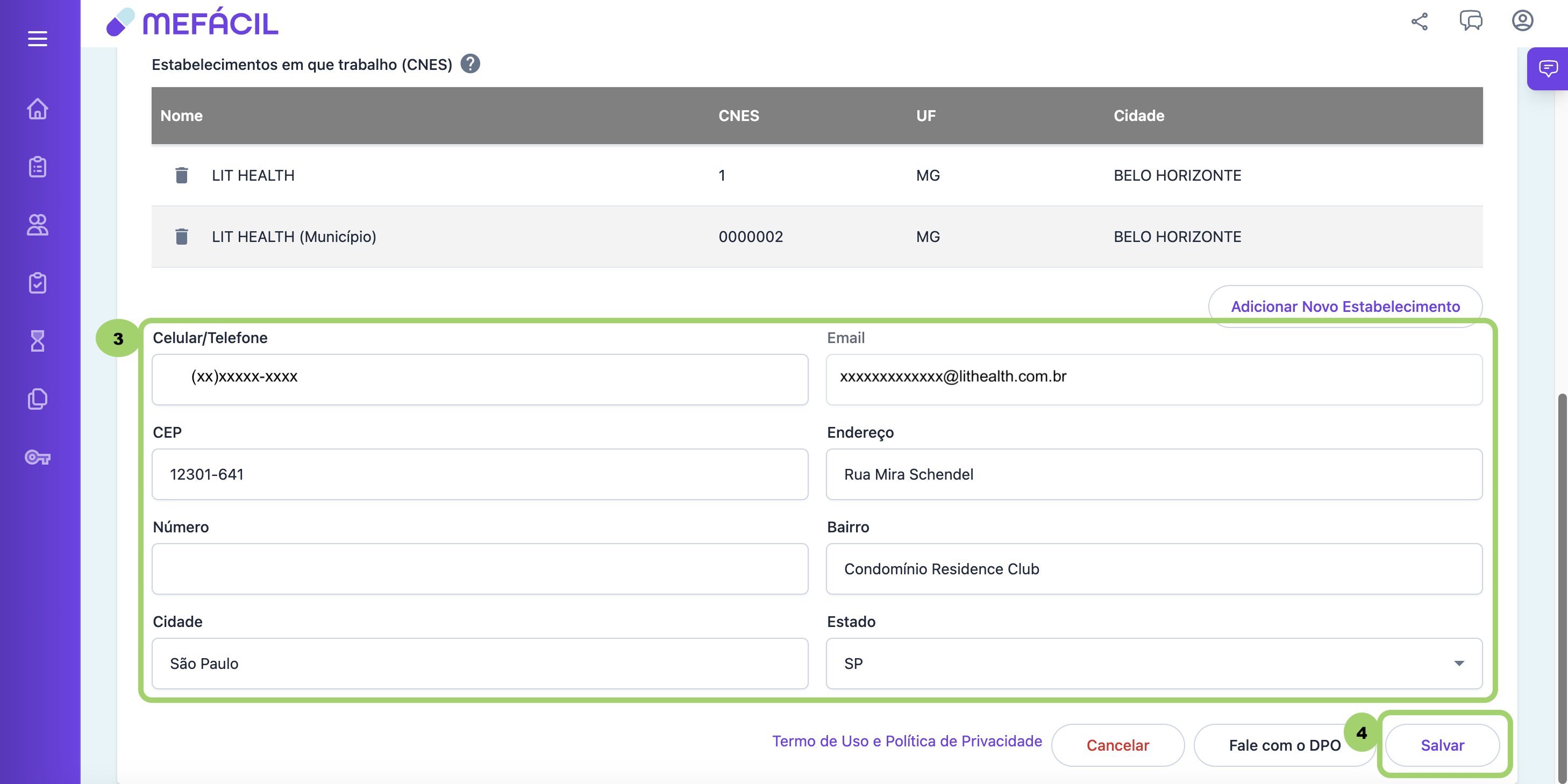
Task: Click the Cancelar button
Action: (1117, 745)
